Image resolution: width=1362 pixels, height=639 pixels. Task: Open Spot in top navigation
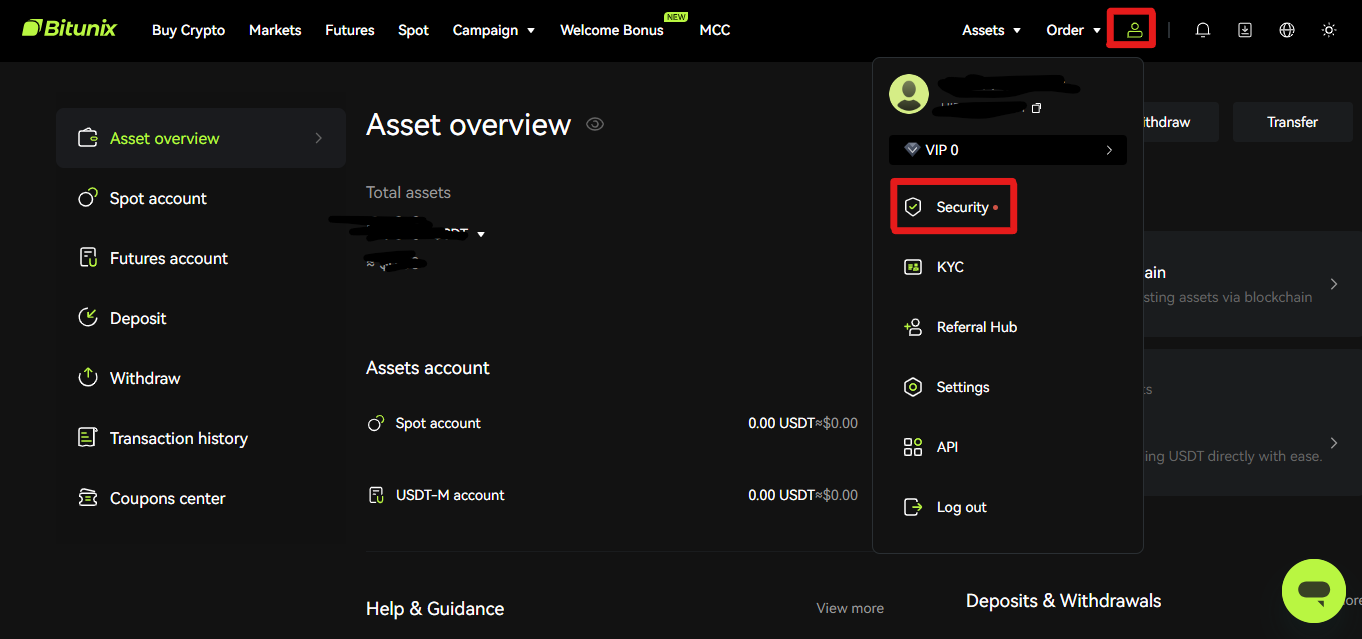pos(413,30)
